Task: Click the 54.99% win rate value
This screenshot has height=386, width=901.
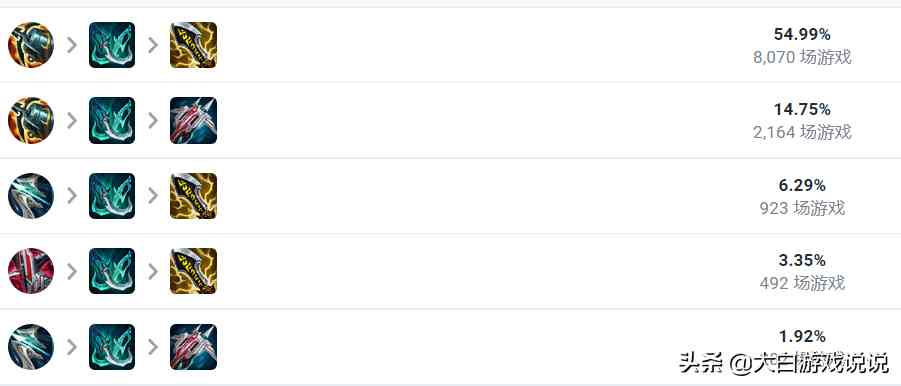Action: click(x=802, y=34)
